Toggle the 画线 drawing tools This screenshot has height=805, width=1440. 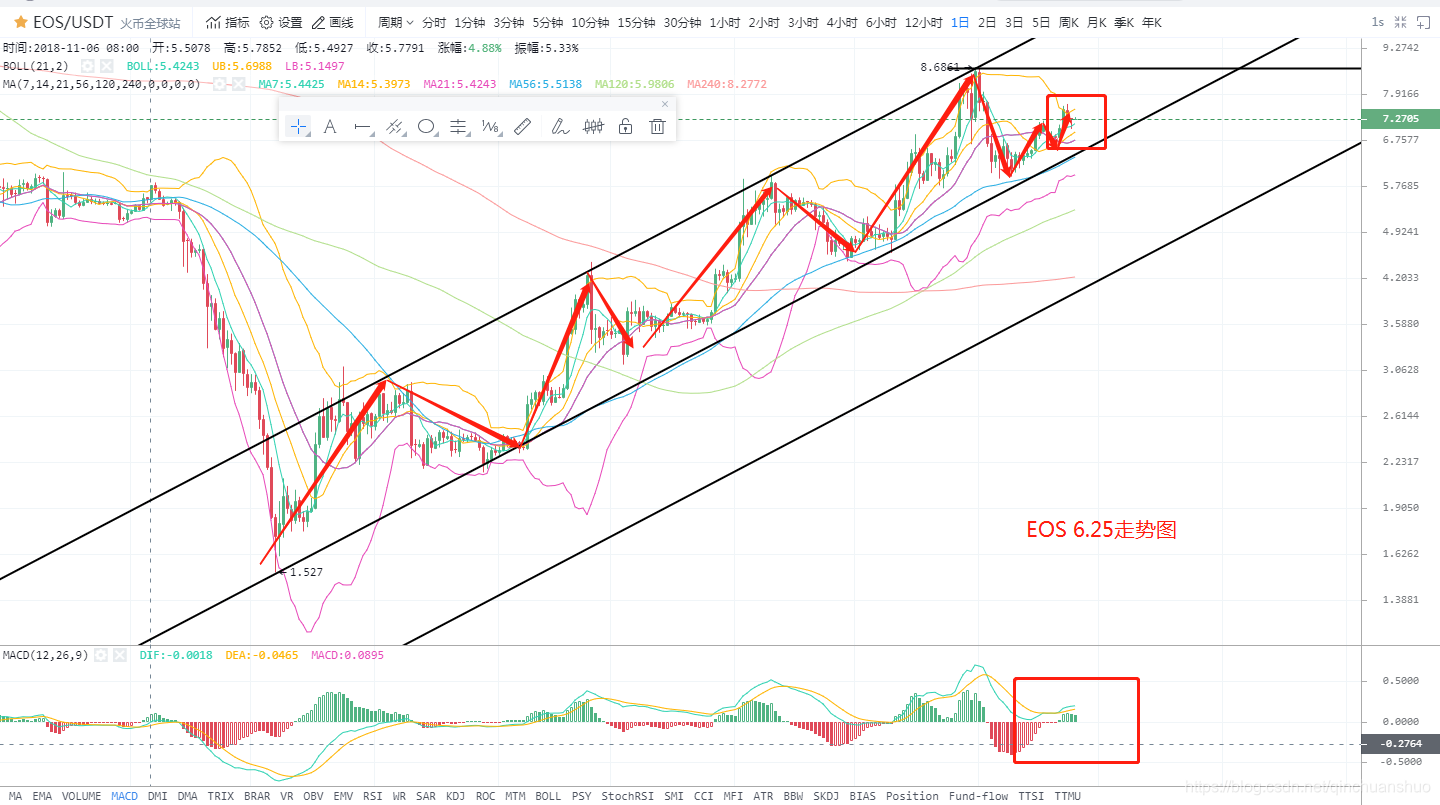pos(333,22)
